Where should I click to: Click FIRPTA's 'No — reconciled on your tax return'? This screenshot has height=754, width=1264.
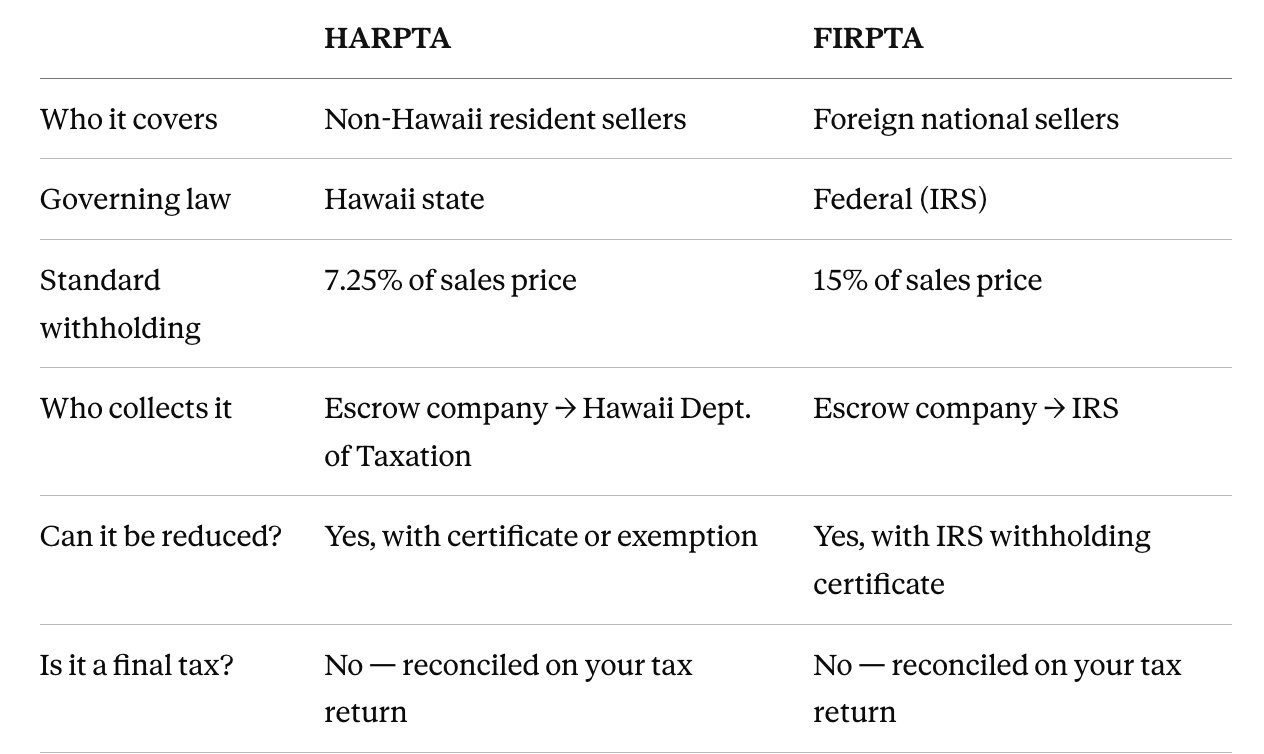pyautogui.click(x=997, y=688)
